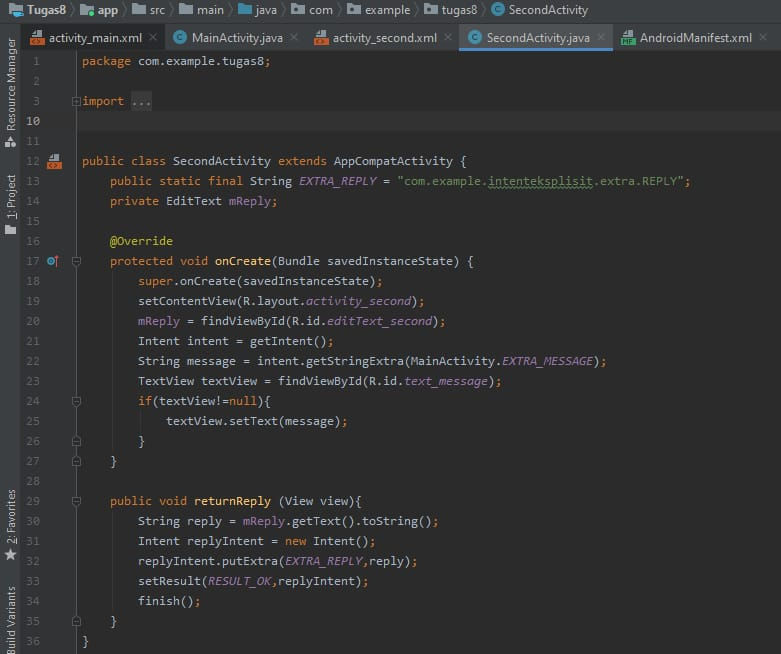
Task: Click the Tugas8 breadcrumb
Action: 37,10
